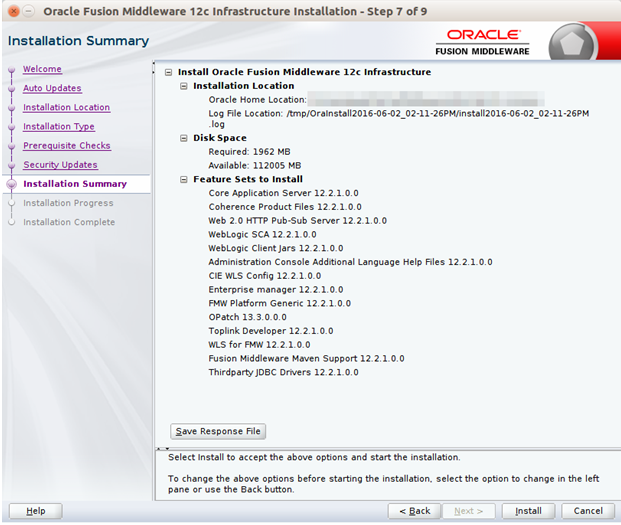621x525 pixels.
Task: Click the Auto Updates step bullet icon
Action: coord(11,88)
